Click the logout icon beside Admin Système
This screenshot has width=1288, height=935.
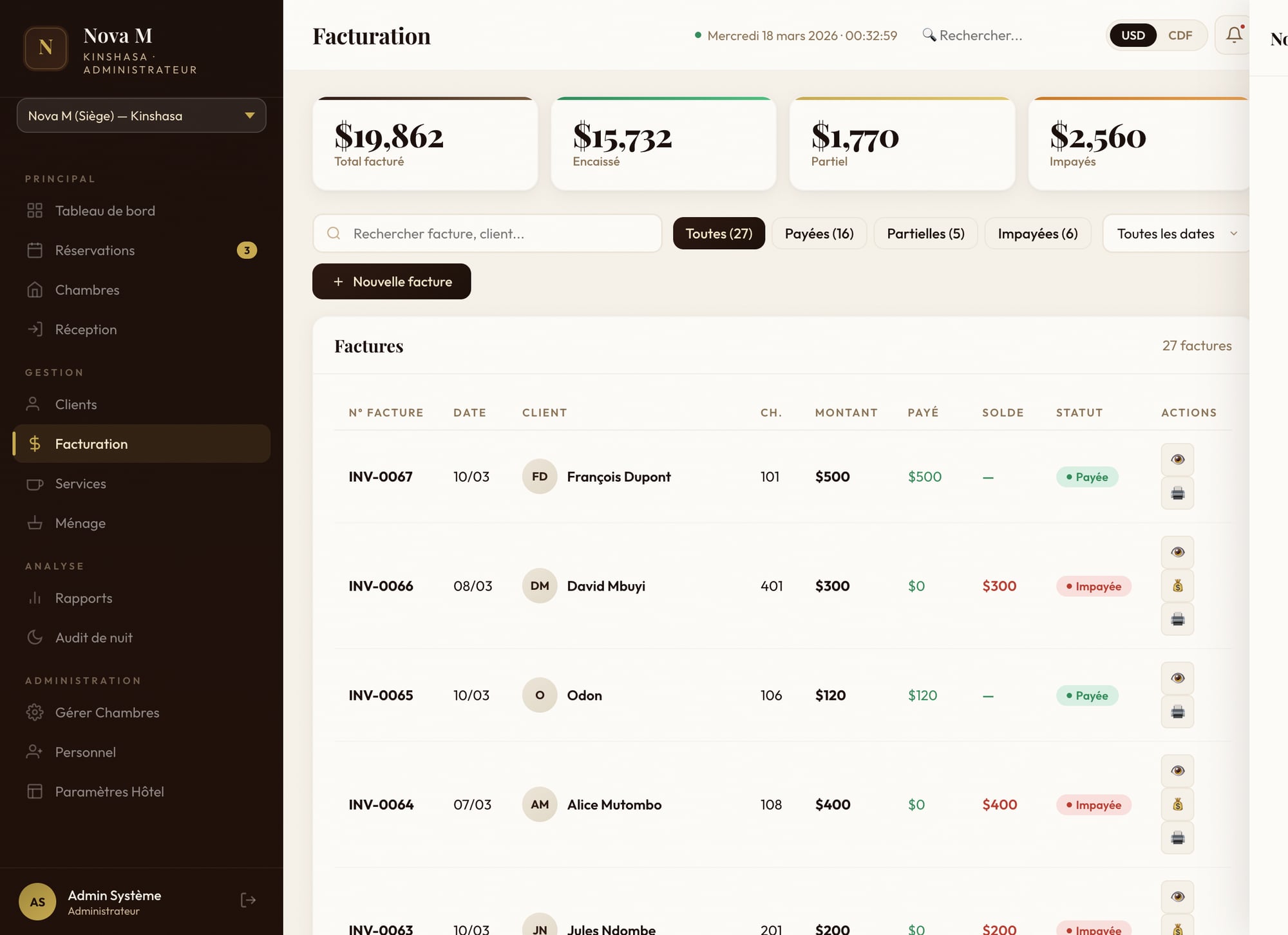248,900
